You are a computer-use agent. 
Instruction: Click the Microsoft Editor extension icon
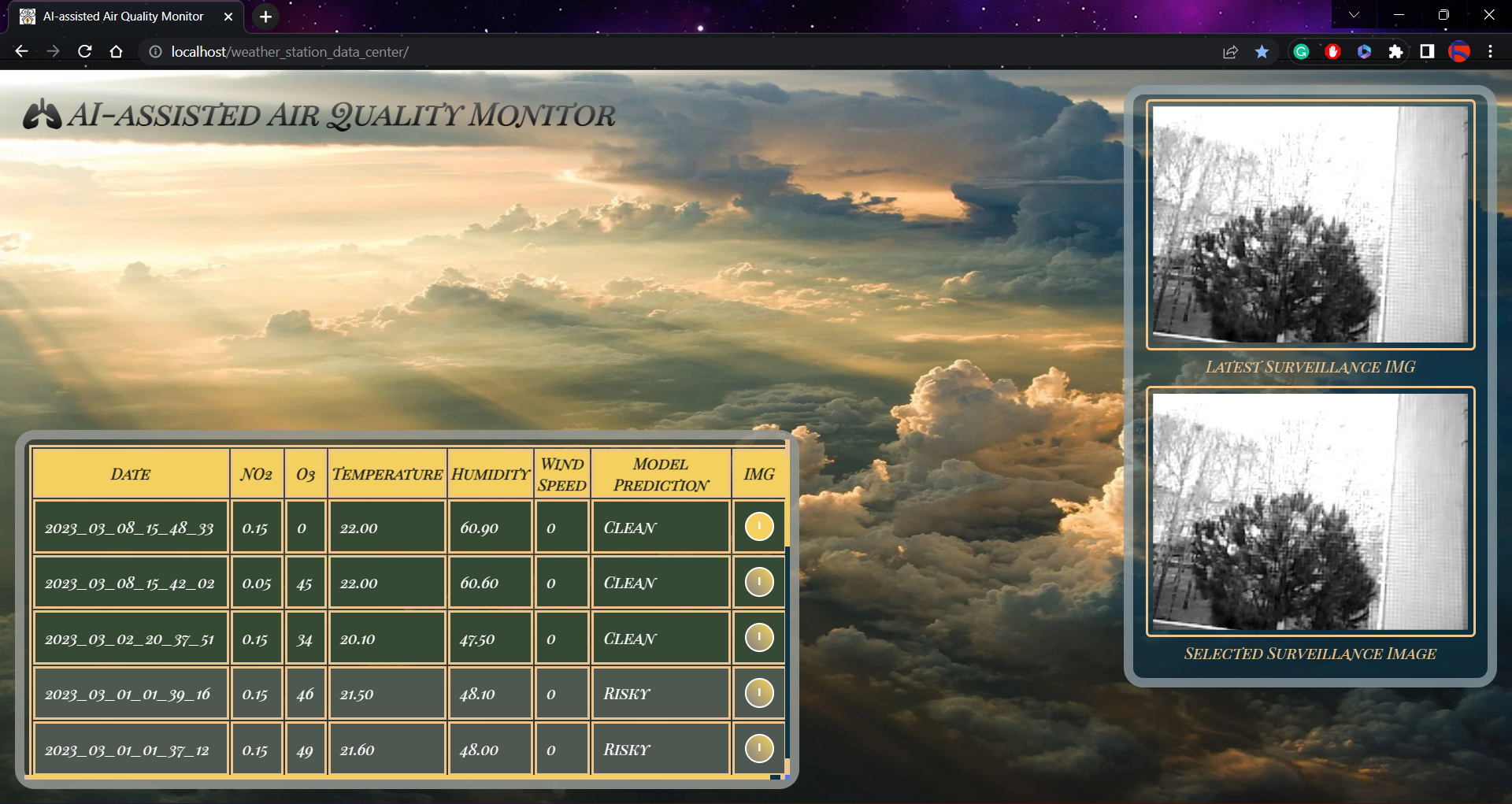click(x=1365, y=51)
